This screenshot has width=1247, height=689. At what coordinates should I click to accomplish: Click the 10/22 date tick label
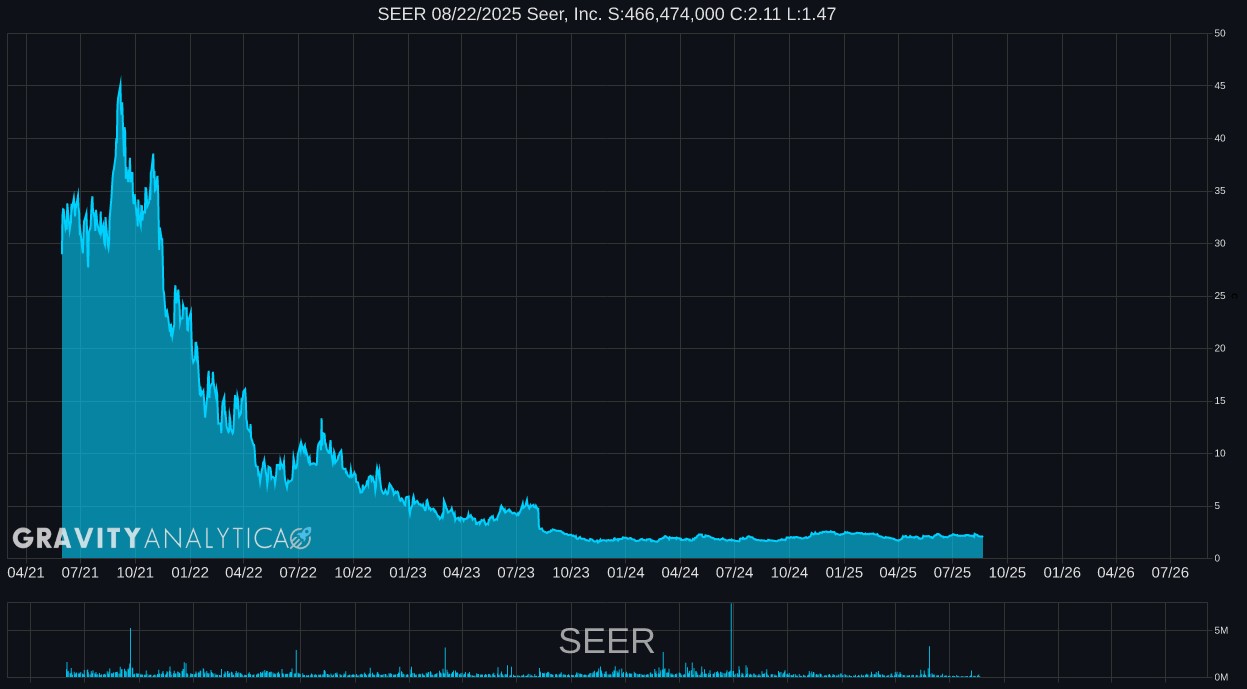pyautogui.click(x=353, y=572)
